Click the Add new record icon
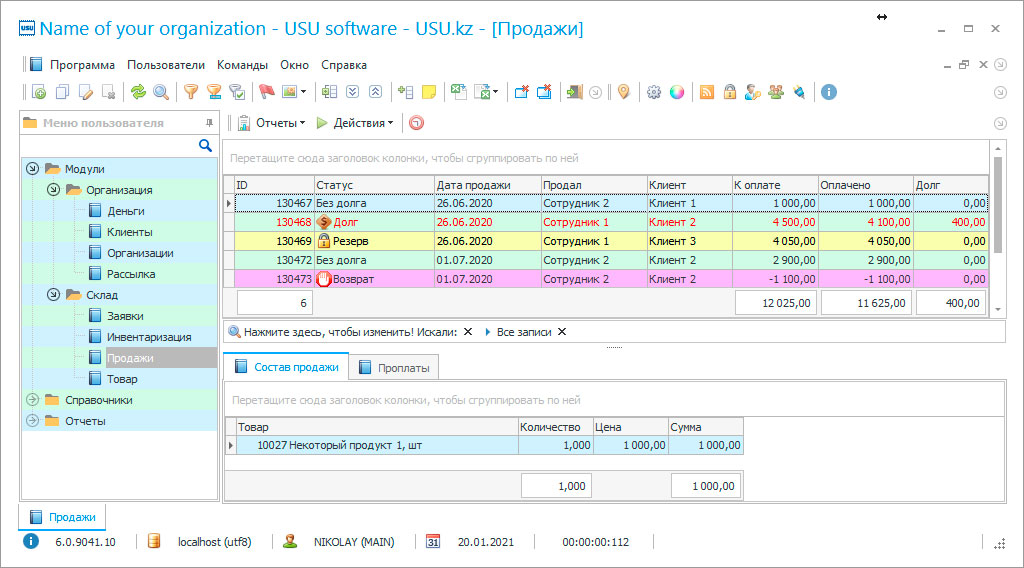 click(39, 92)
